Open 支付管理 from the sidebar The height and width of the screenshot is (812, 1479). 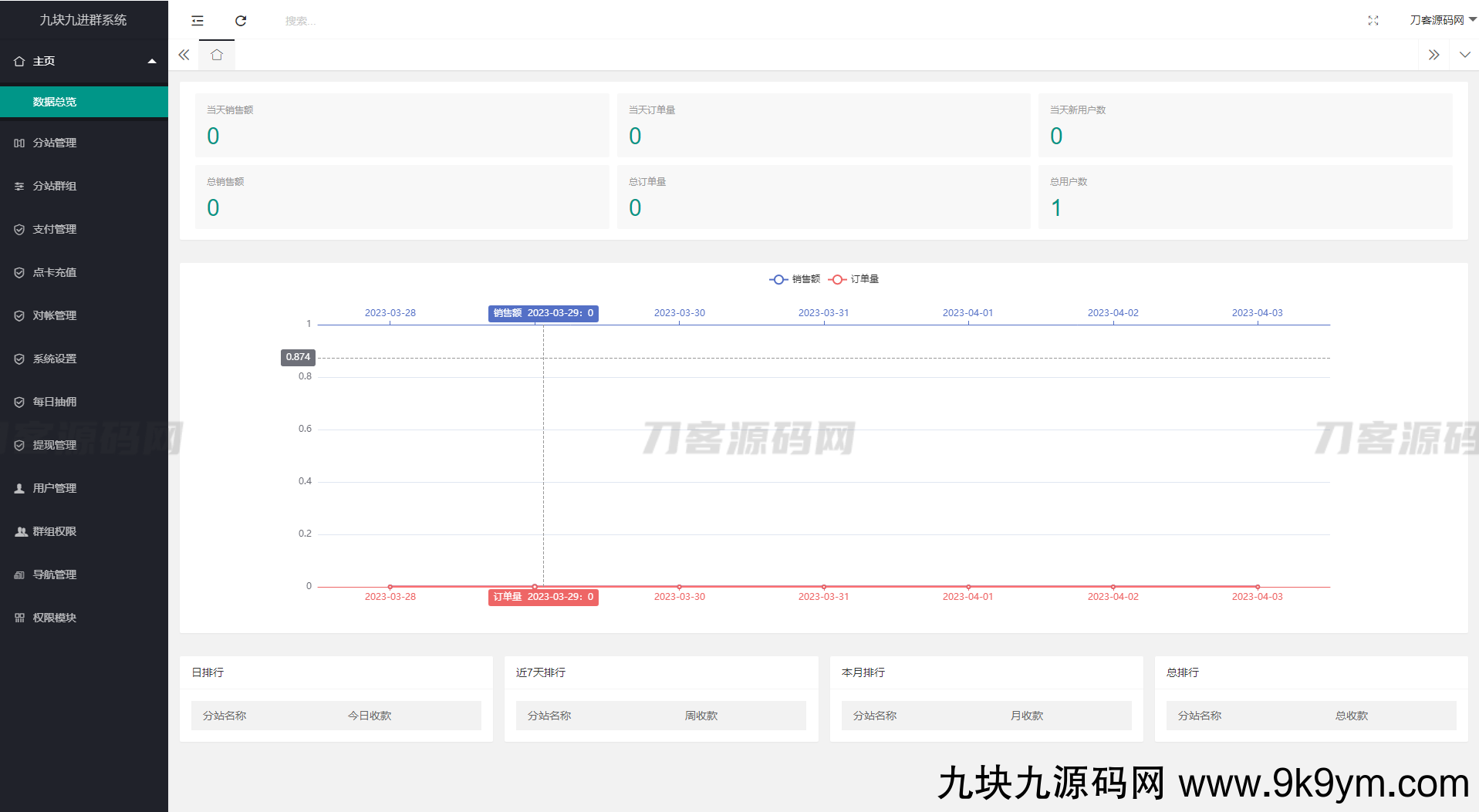pyautogui.click(x=55, y=229)
